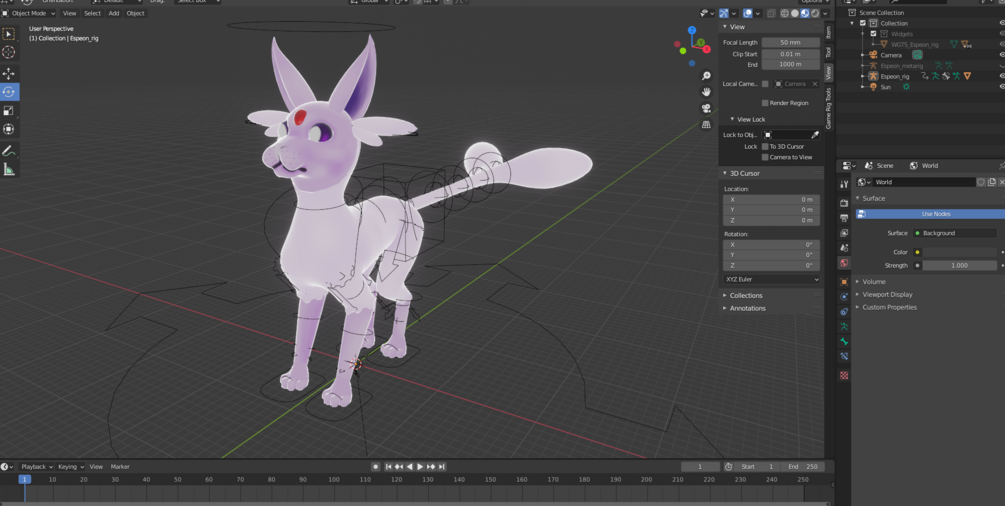Click the viewport zoom magnifier icon

click(x=706, y=76)
